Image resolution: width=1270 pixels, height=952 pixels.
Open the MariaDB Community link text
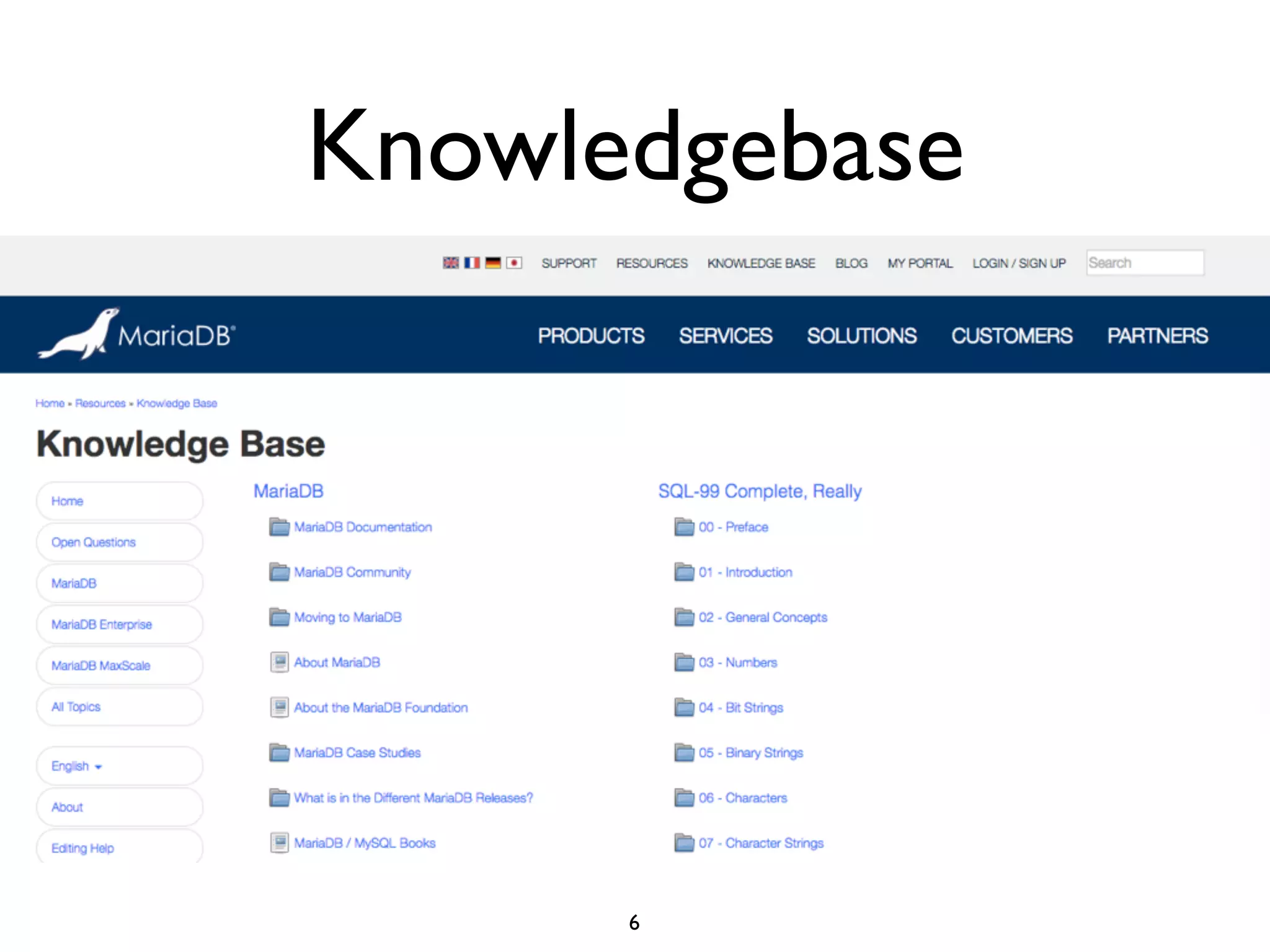pyautogui.click(x=352, y=572)
